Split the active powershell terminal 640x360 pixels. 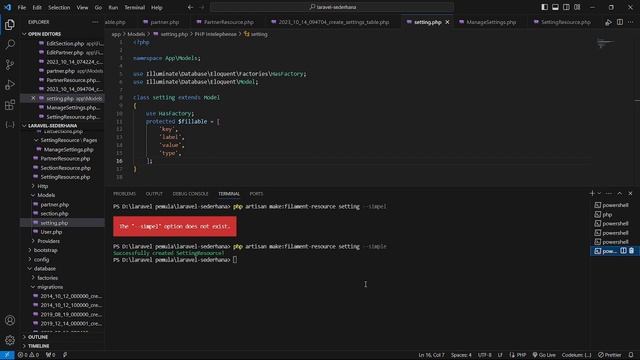[x=623, y=251]
